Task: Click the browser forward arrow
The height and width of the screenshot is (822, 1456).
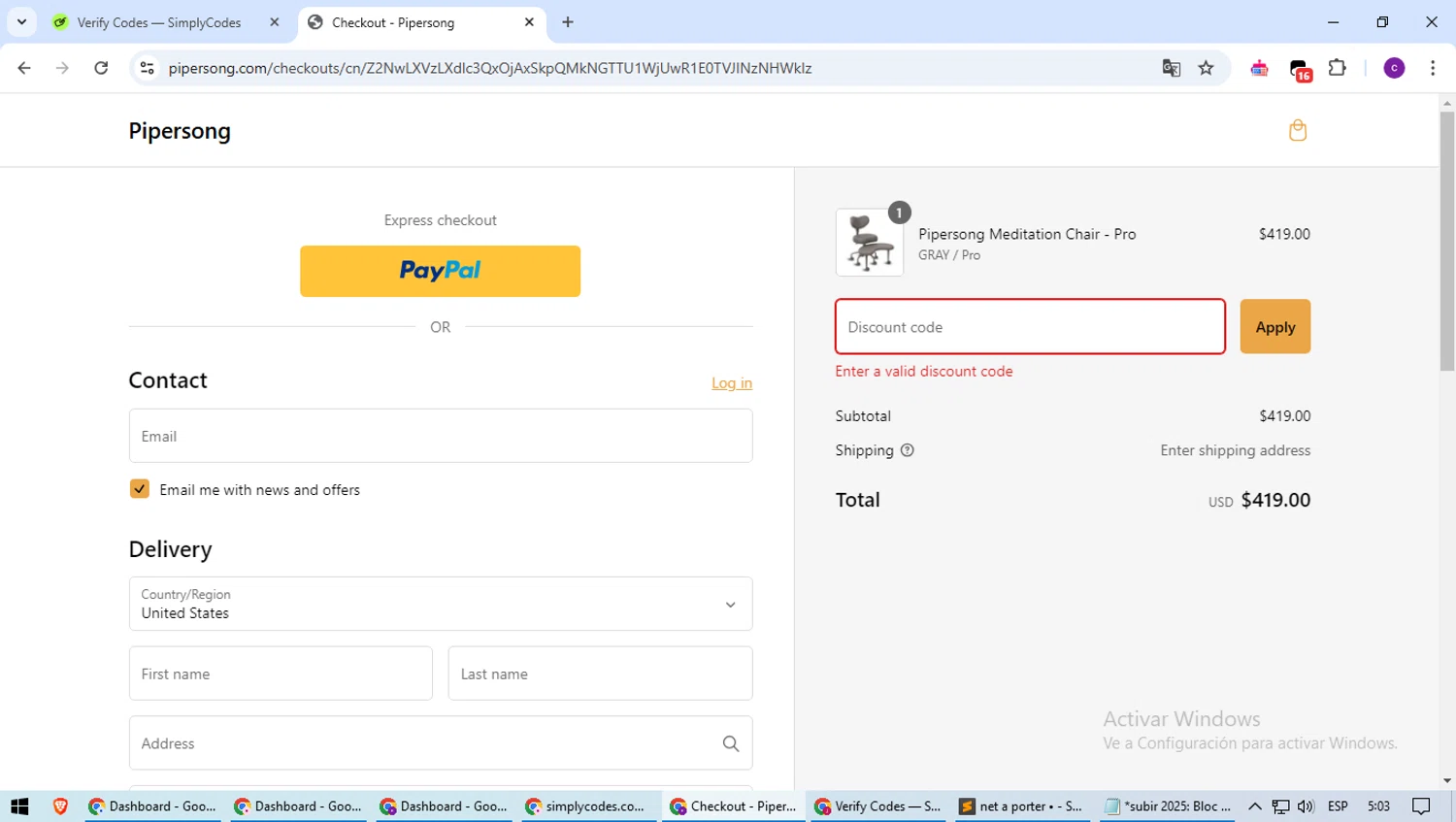Action: (x=62, y=68)
